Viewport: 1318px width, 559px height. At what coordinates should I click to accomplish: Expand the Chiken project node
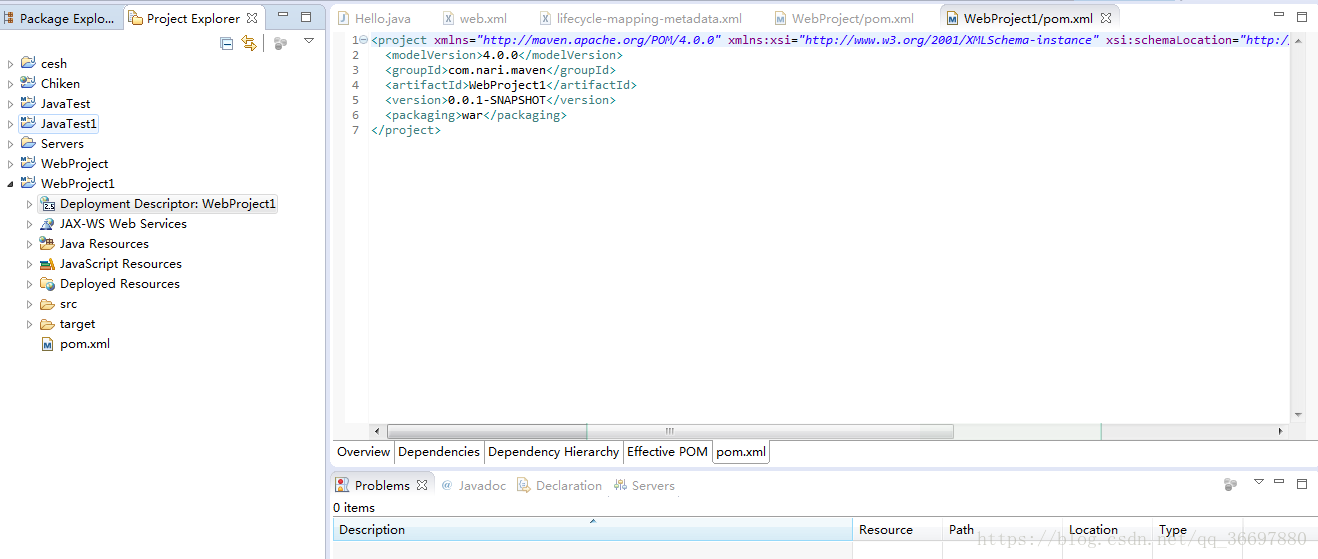(x=11, y=84)
